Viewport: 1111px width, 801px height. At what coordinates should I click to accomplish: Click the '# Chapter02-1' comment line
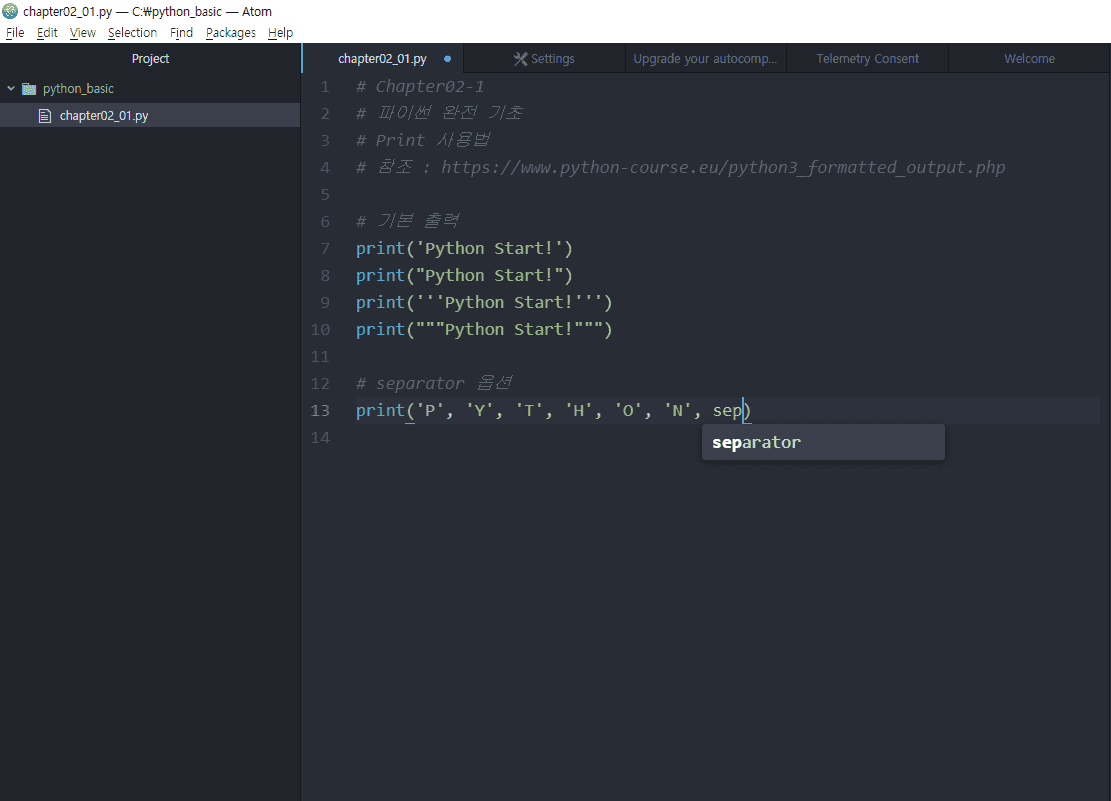point(420,86)
